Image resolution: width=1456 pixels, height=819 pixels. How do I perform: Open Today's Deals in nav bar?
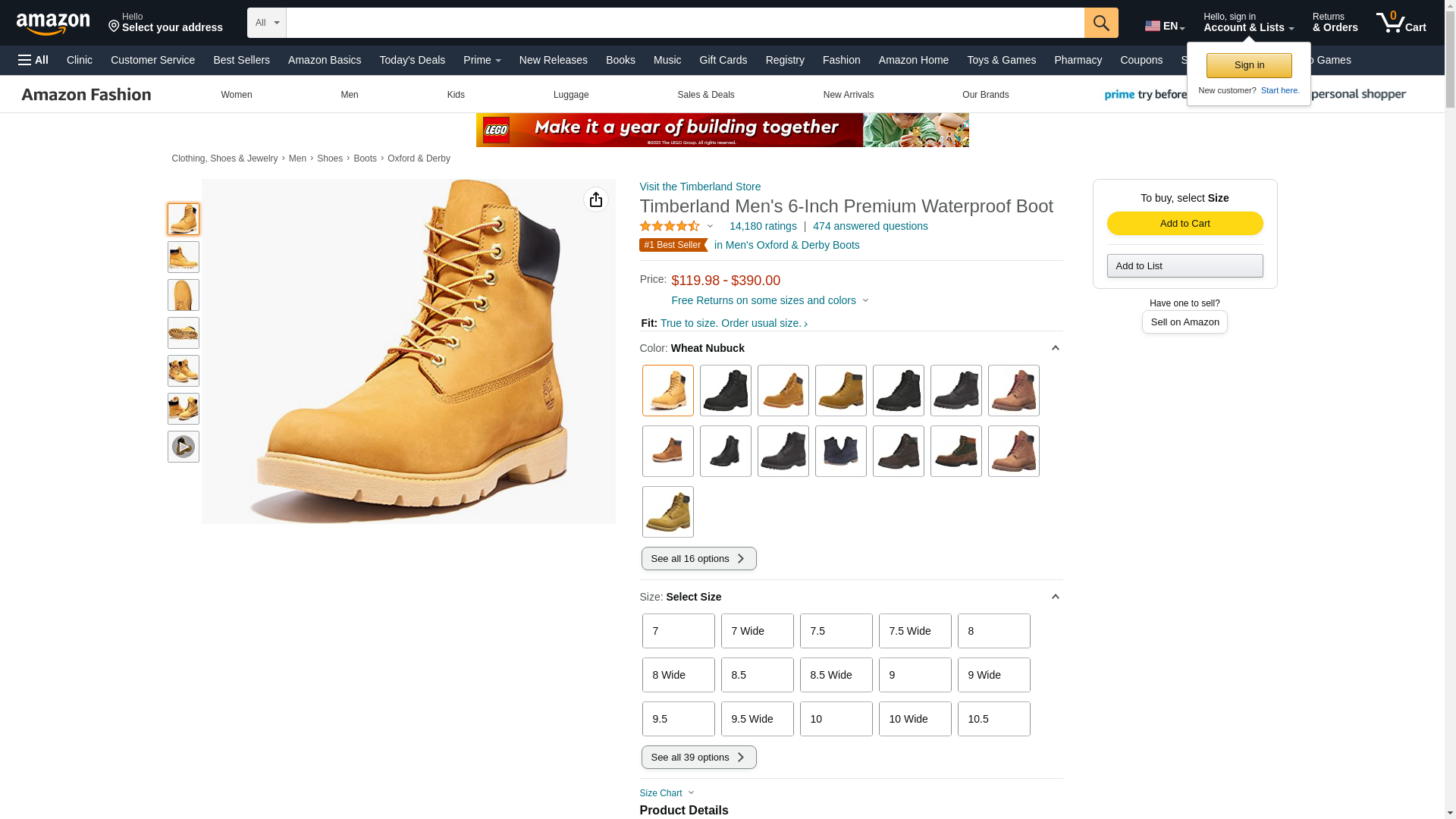click(x=412, y=60)
